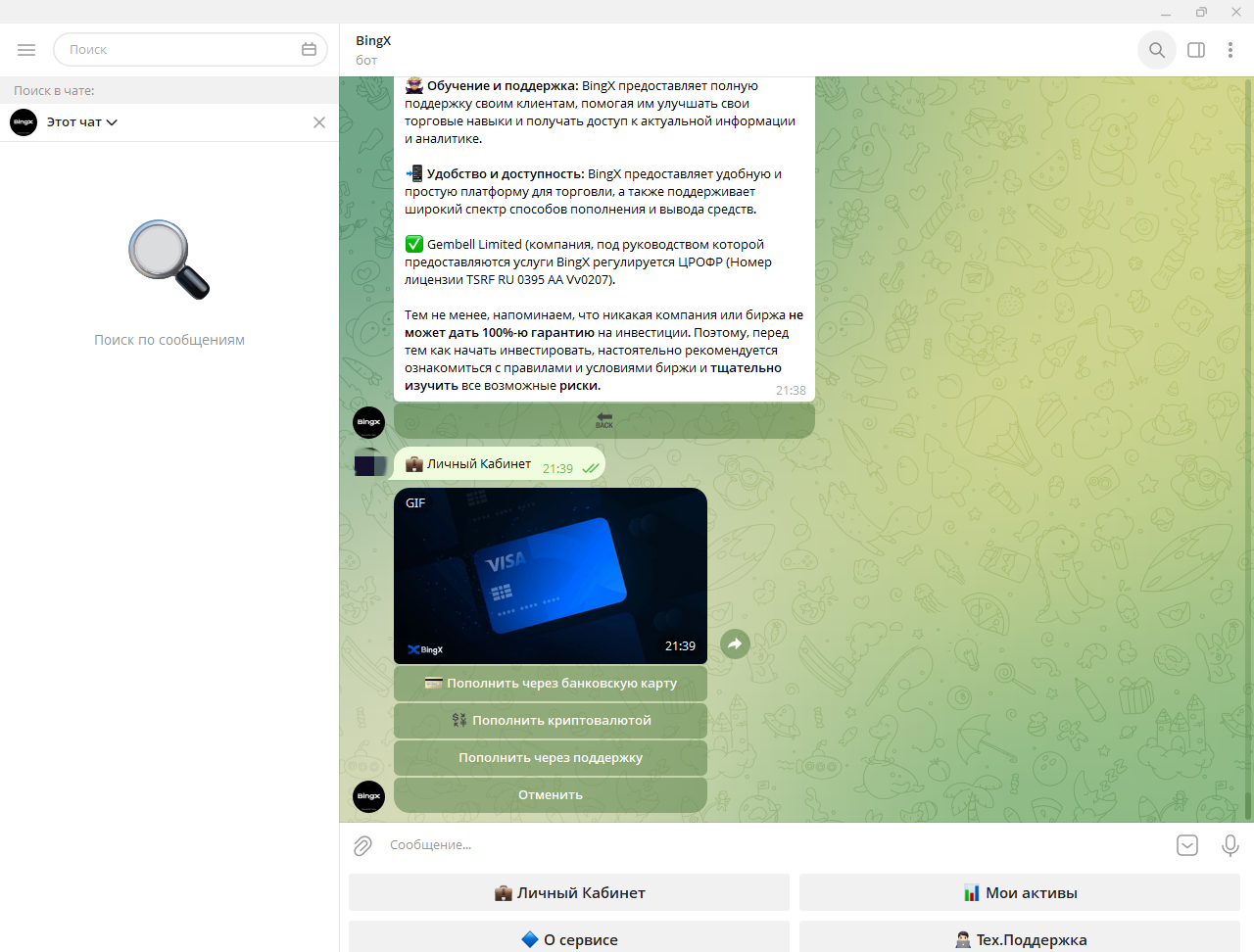1254x952 pixels.
Task: Click the sent "Личный Кабинет" message bubble
Action: coord(500,464)
